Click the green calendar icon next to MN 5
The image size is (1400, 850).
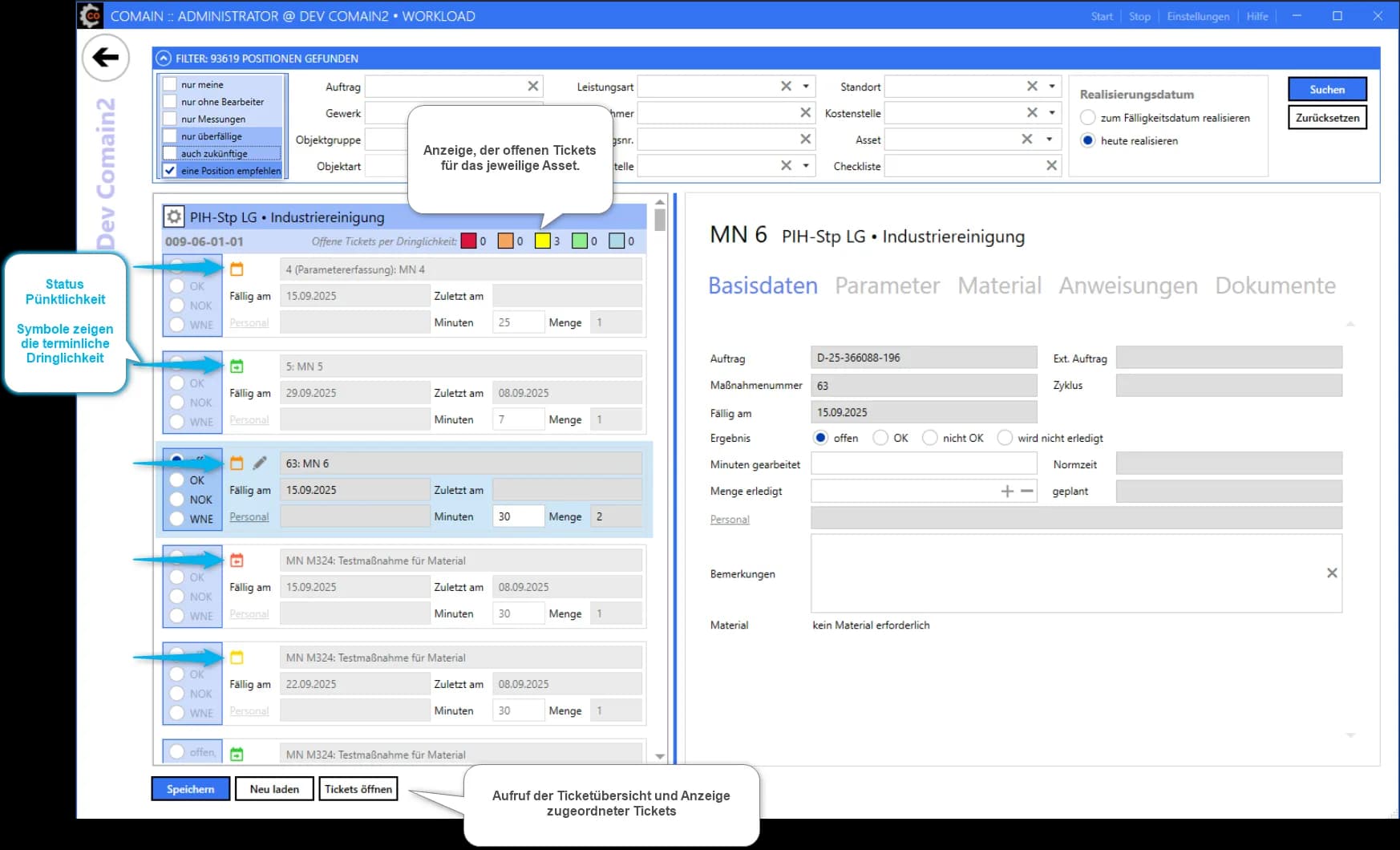(238, 366)
